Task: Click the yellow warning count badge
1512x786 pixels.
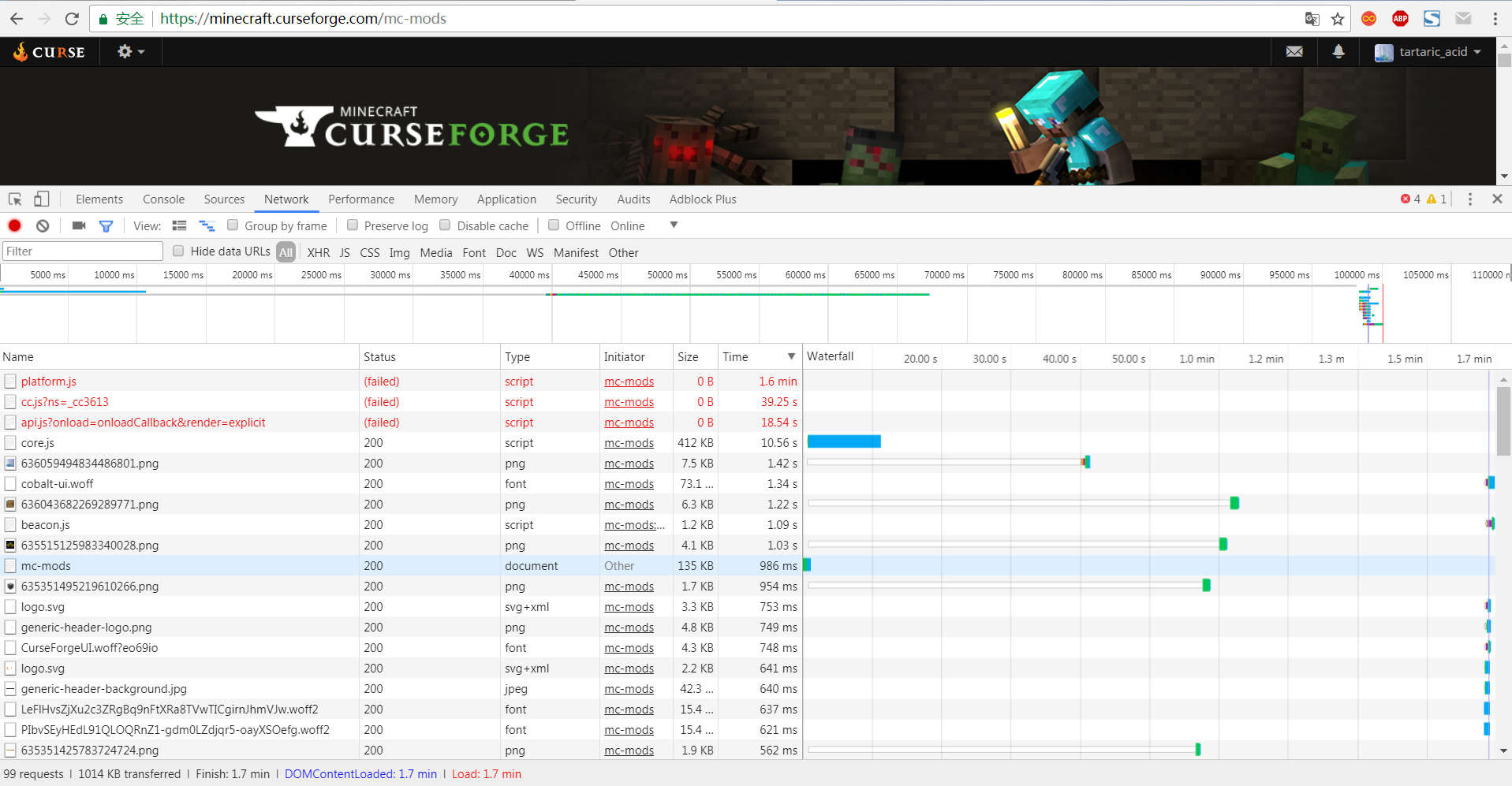Action: click(1436, 199)
